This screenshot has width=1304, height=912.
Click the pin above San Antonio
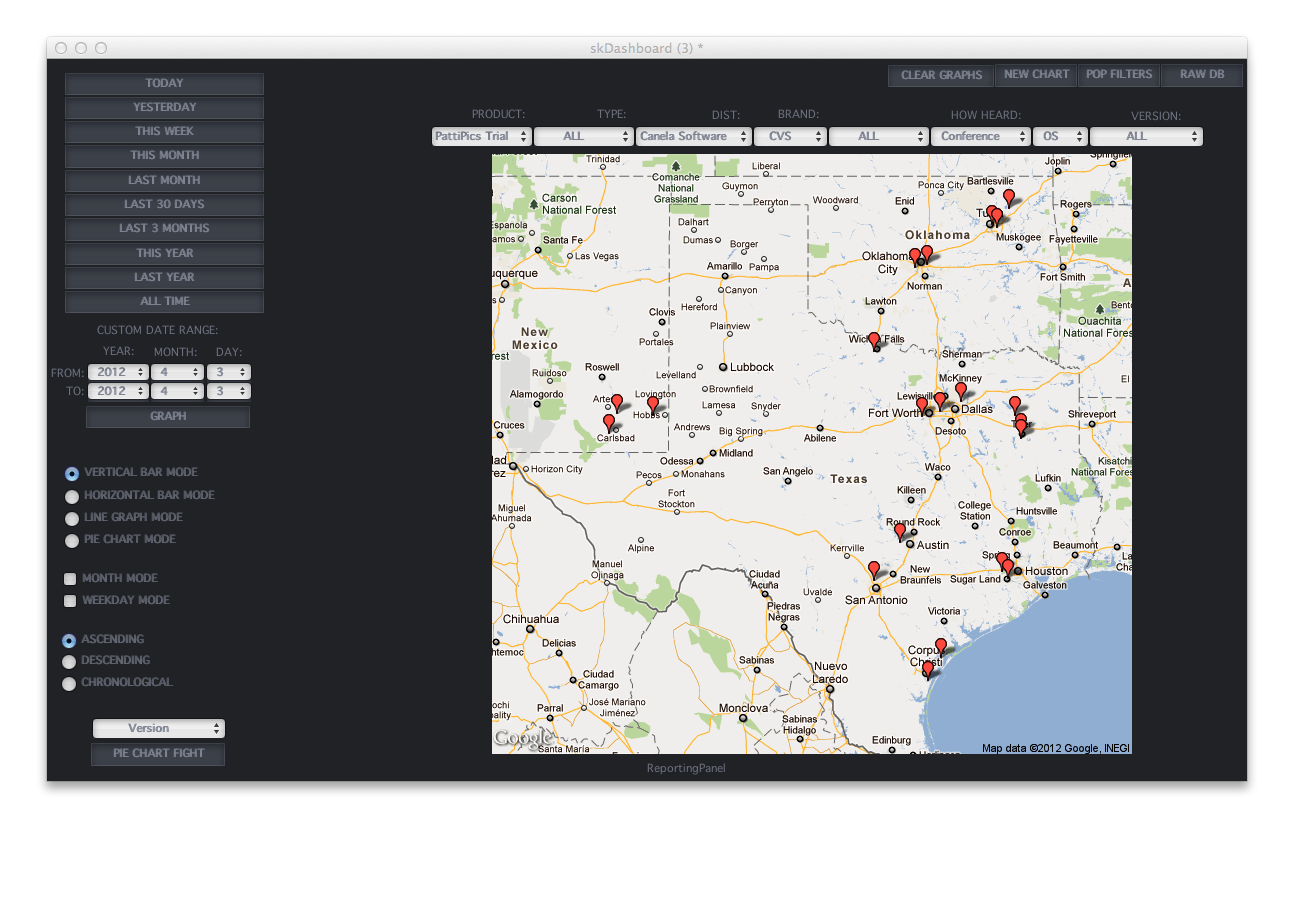(874, 570)
